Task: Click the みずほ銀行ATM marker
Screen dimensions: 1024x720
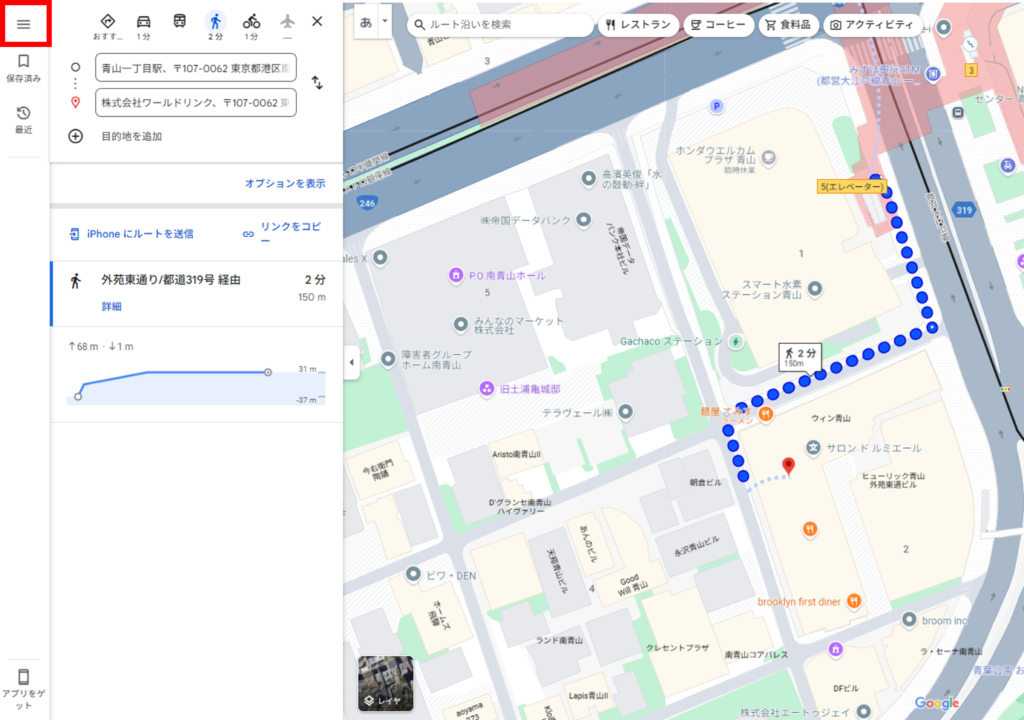Action: [x=933, y=74]
